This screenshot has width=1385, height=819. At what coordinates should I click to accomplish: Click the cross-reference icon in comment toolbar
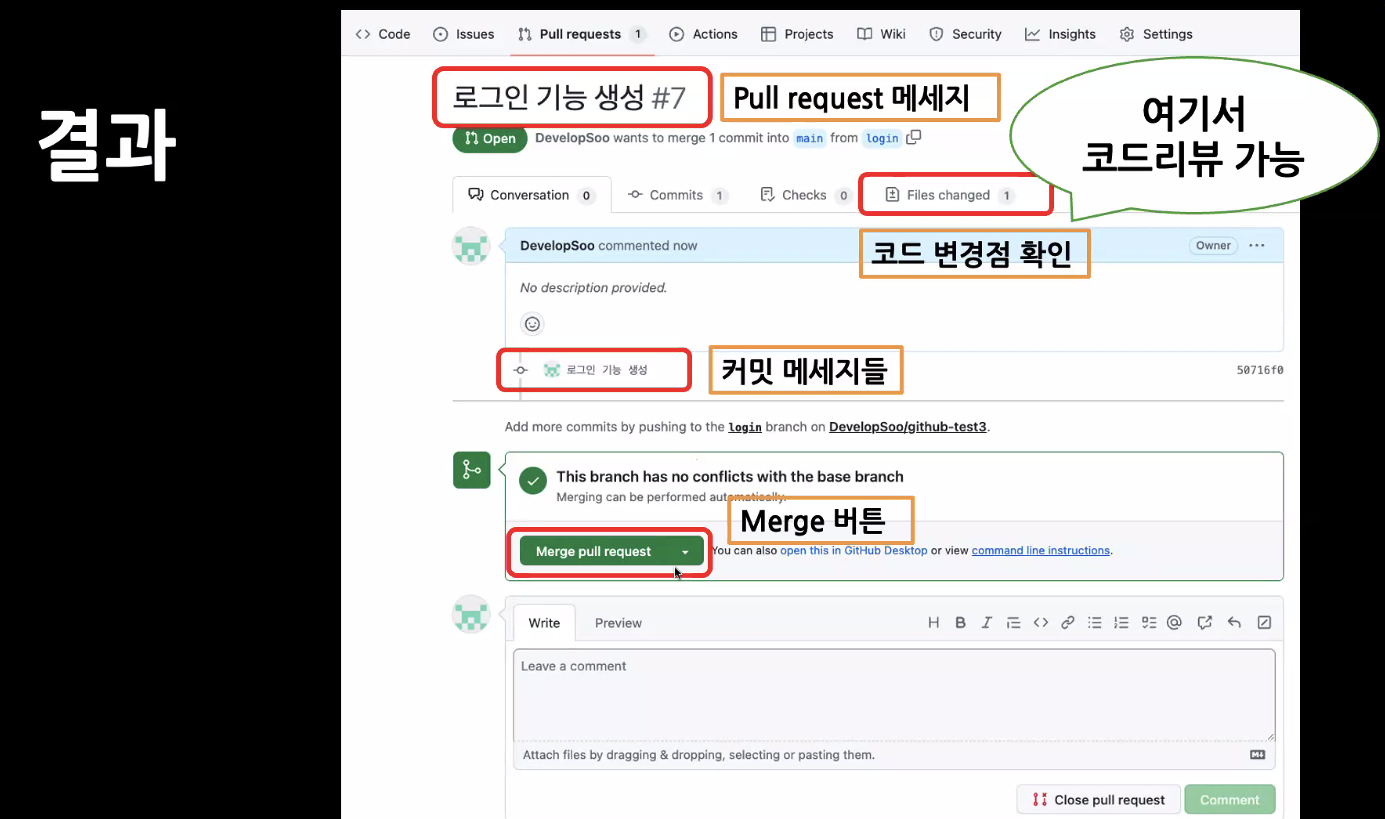(x=1205, y=623)
